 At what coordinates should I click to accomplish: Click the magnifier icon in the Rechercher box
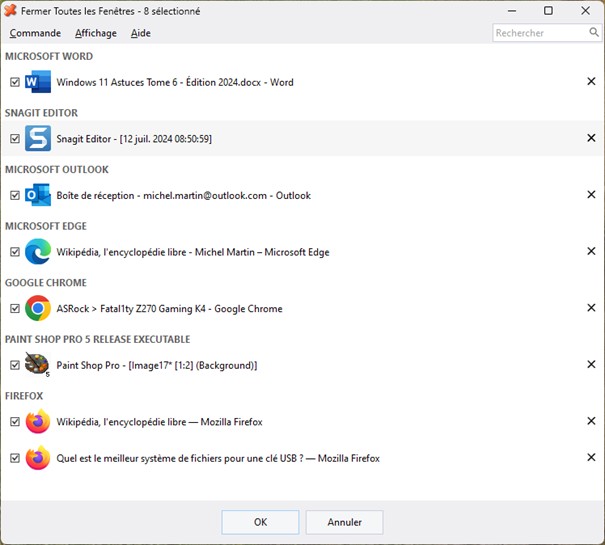coord(593,33)
